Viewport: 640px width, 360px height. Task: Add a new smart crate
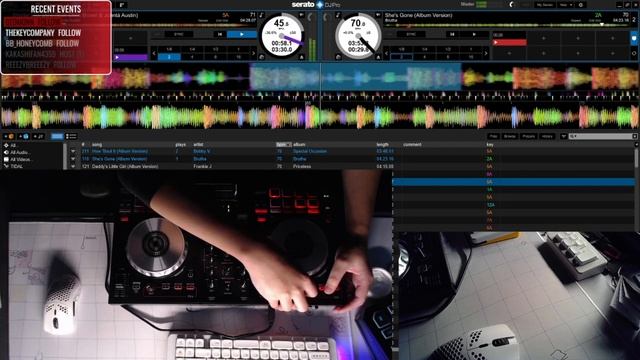pos(23,136)
